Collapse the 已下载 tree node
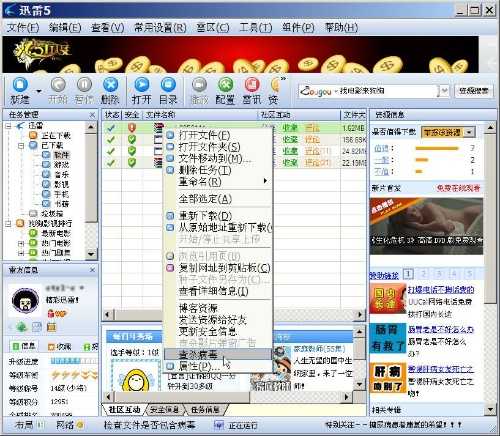Viewport: 500px width, 436px height. 21,146
